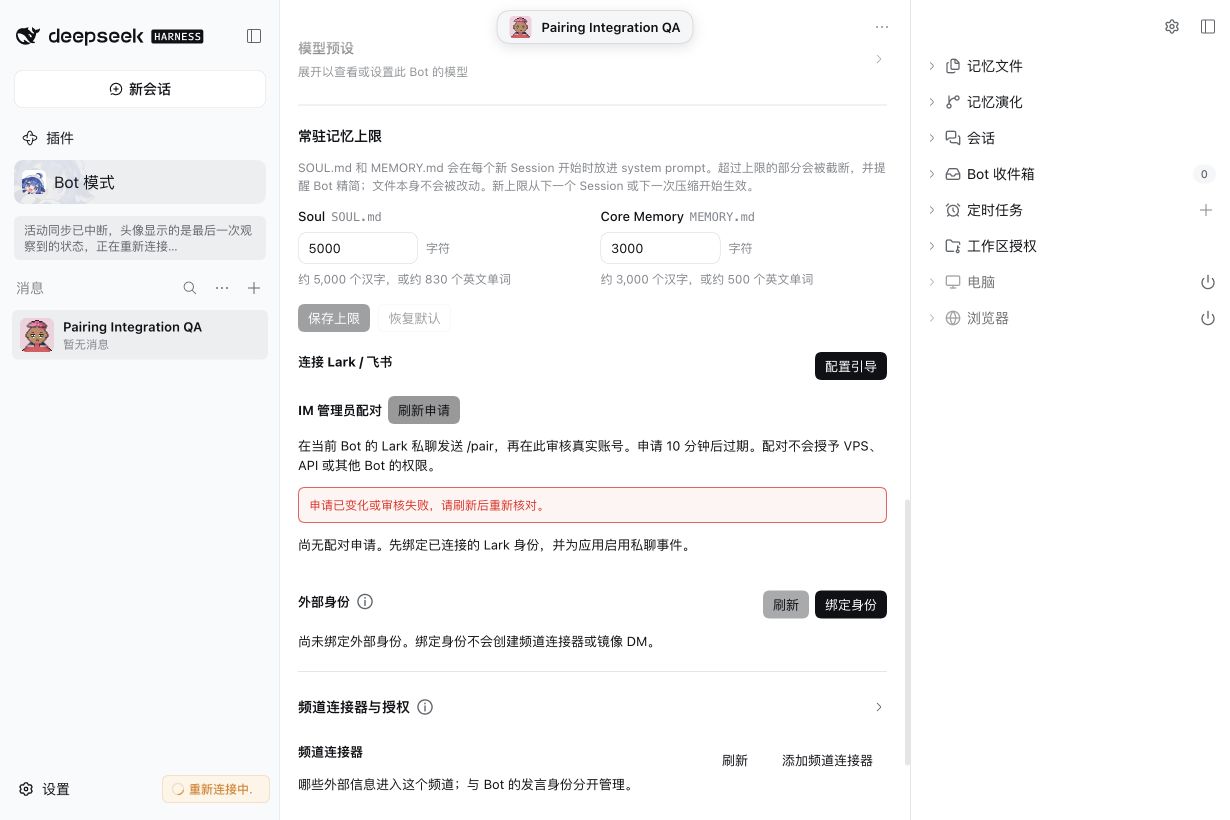This screenshot has width=1230, height=820.
Task: Click the Core Memory limit field
Action: coord(660,248)
